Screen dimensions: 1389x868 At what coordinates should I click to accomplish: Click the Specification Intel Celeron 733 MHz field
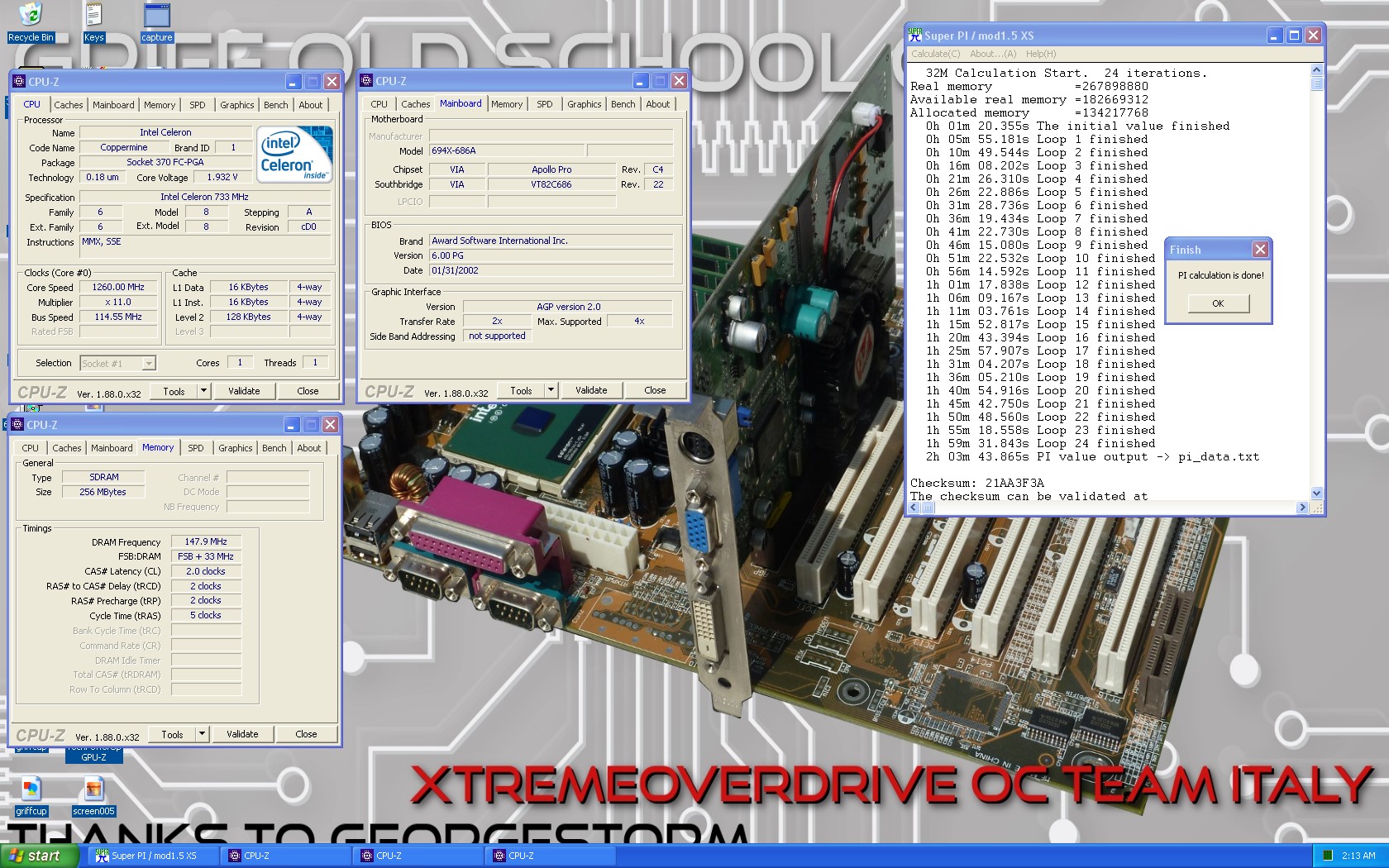[x=204, y=197]
